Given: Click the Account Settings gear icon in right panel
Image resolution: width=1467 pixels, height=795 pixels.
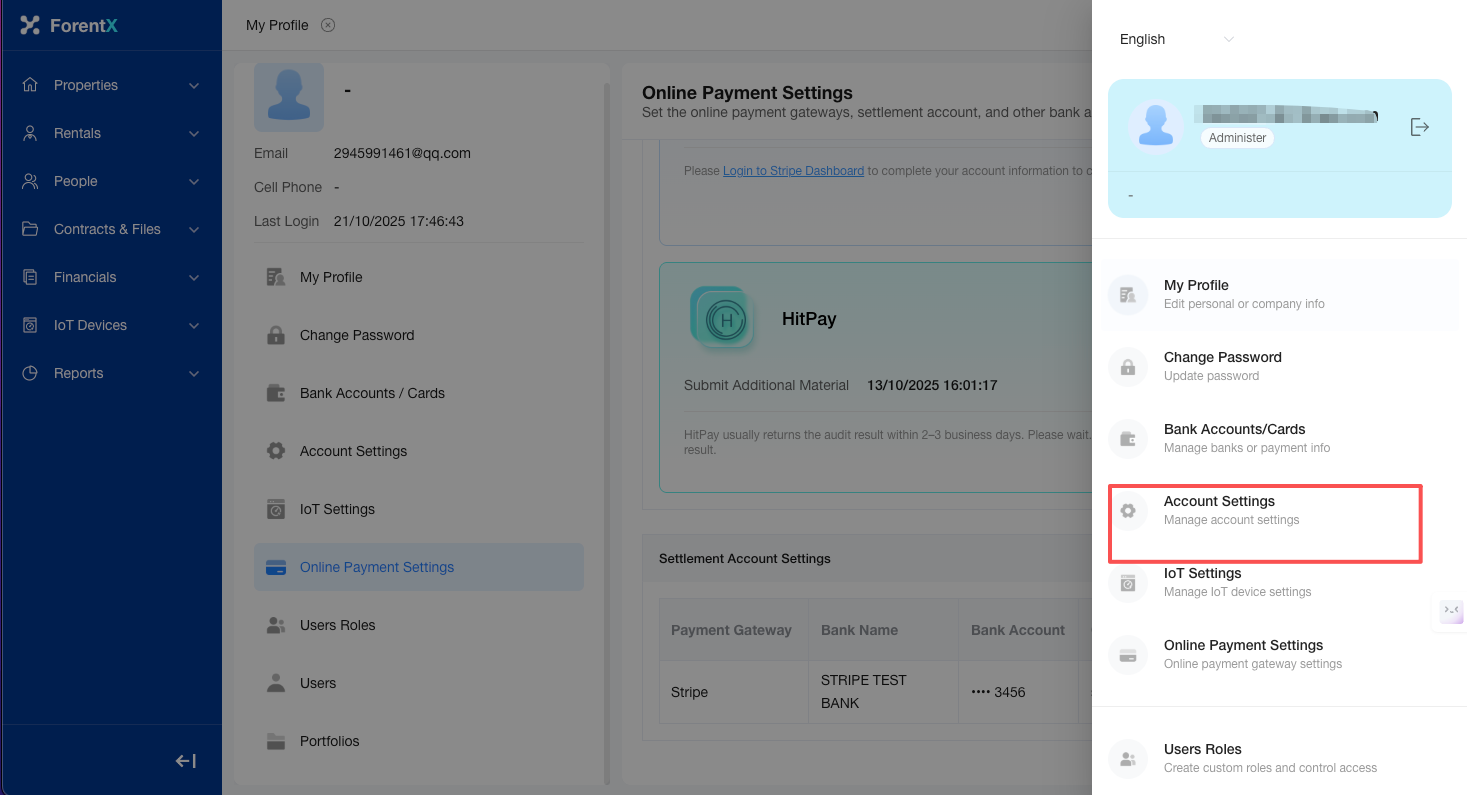Looking at the screenshot, I should pos(1128,511).
